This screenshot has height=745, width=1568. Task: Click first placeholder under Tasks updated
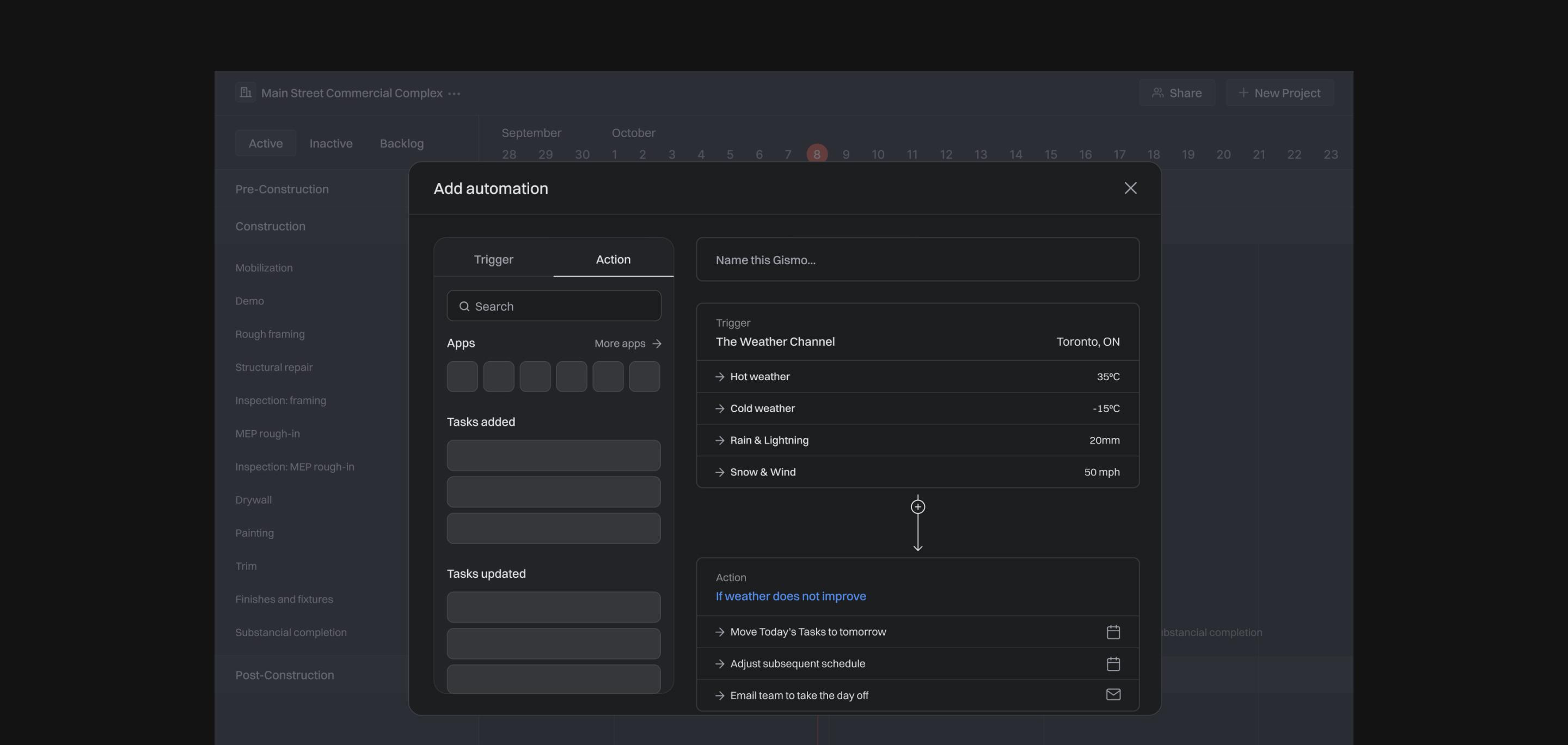click(x=553, y=607)
